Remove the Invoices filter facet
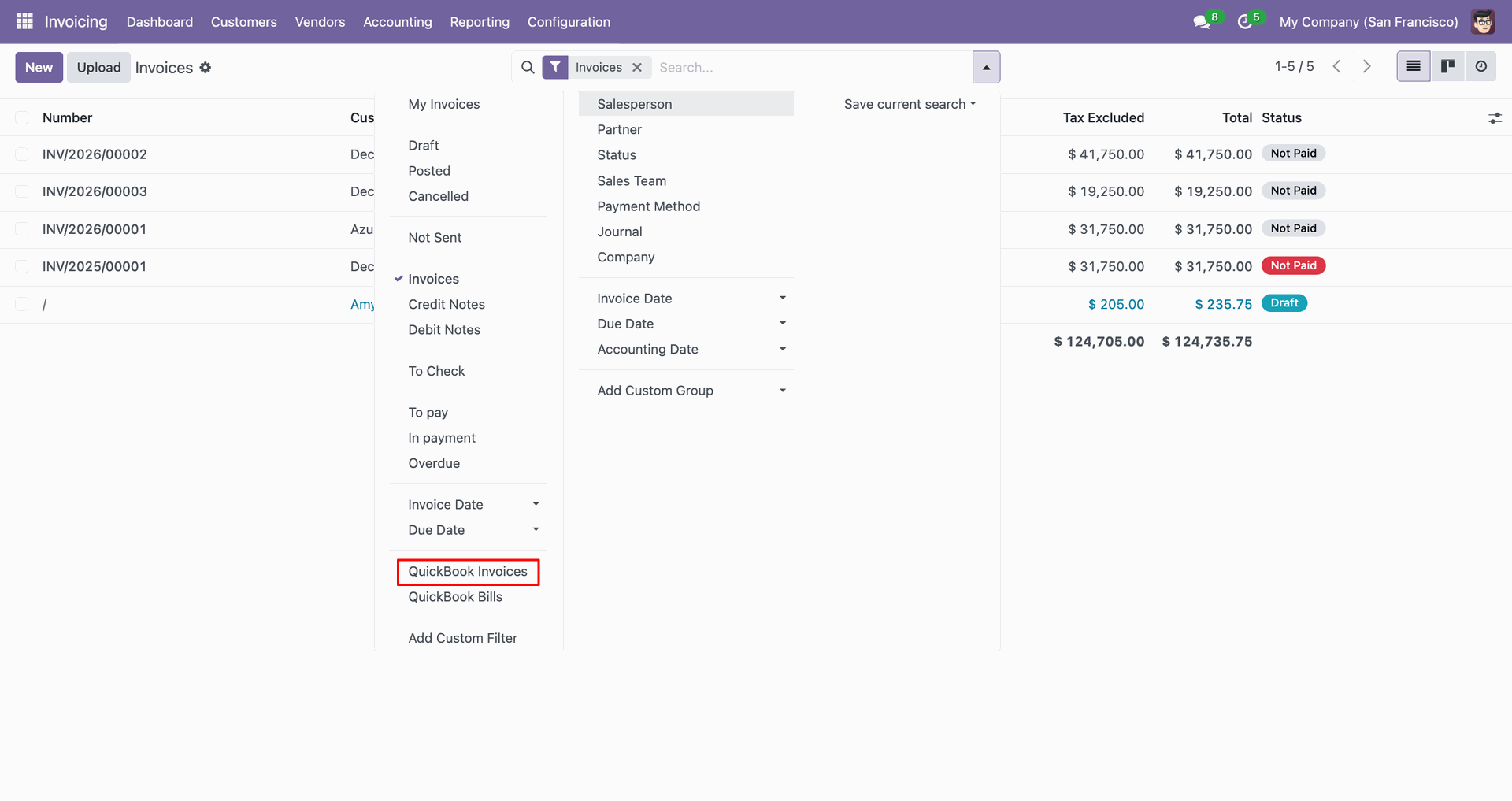 637,68
